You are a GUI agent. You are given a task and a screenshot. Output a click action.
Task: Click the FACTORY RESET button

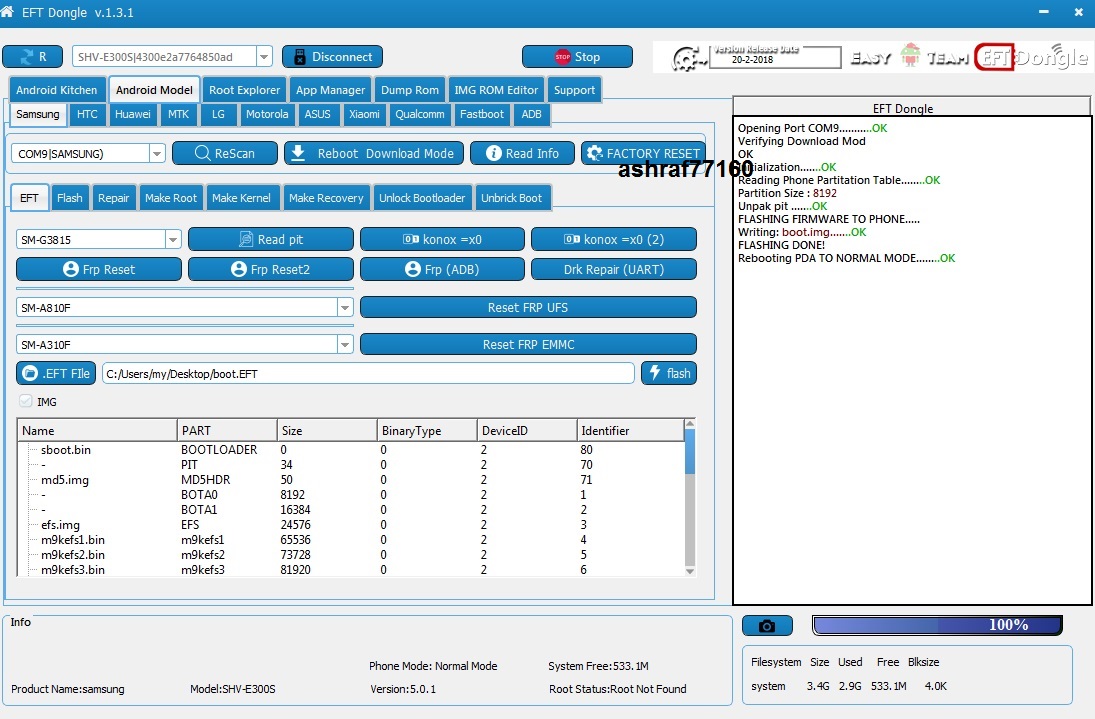pos(642,153)
